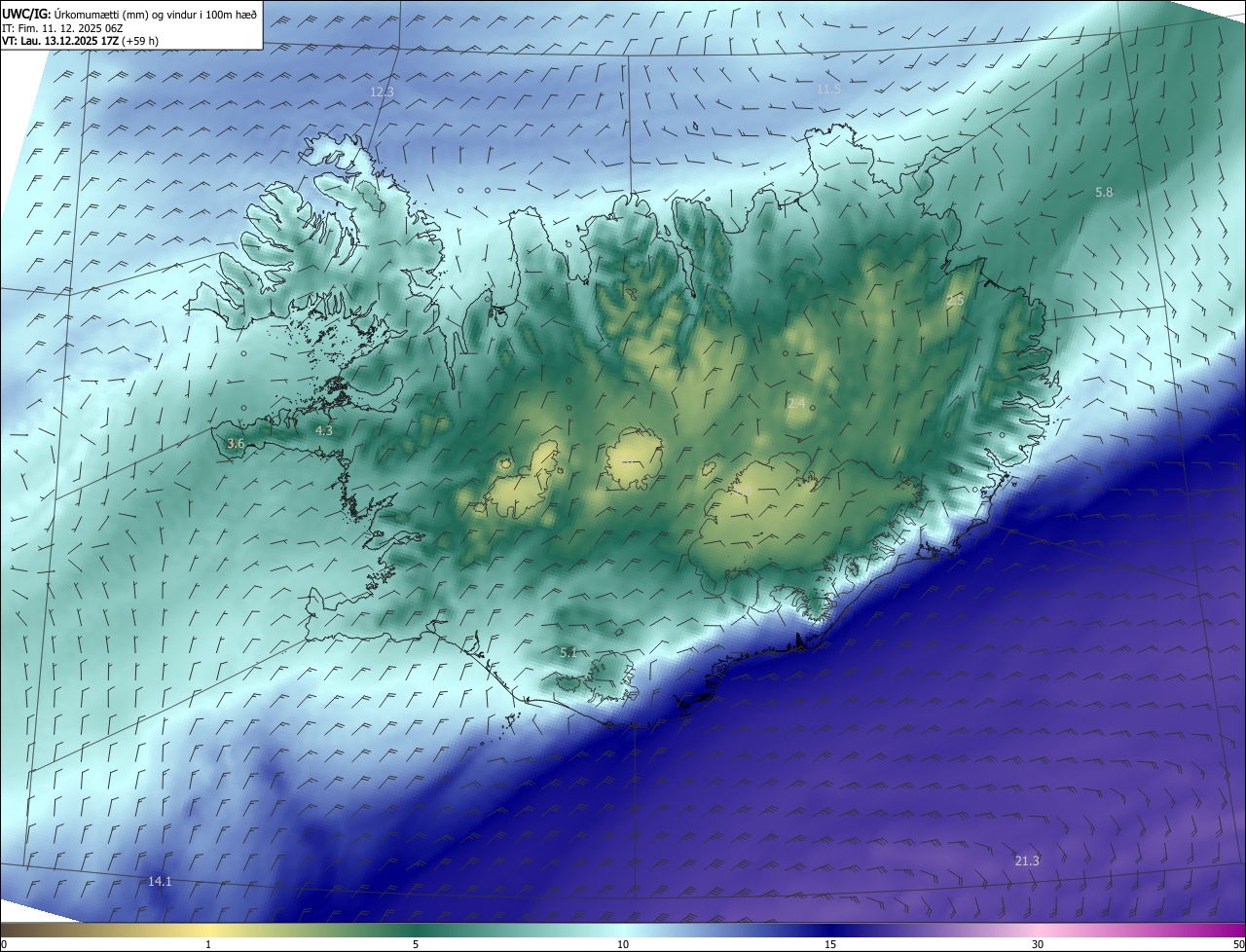The height and width of the screenshot is (952, 1246).
Task: Click the IT initial time line
Action: [x=63, y=26]
